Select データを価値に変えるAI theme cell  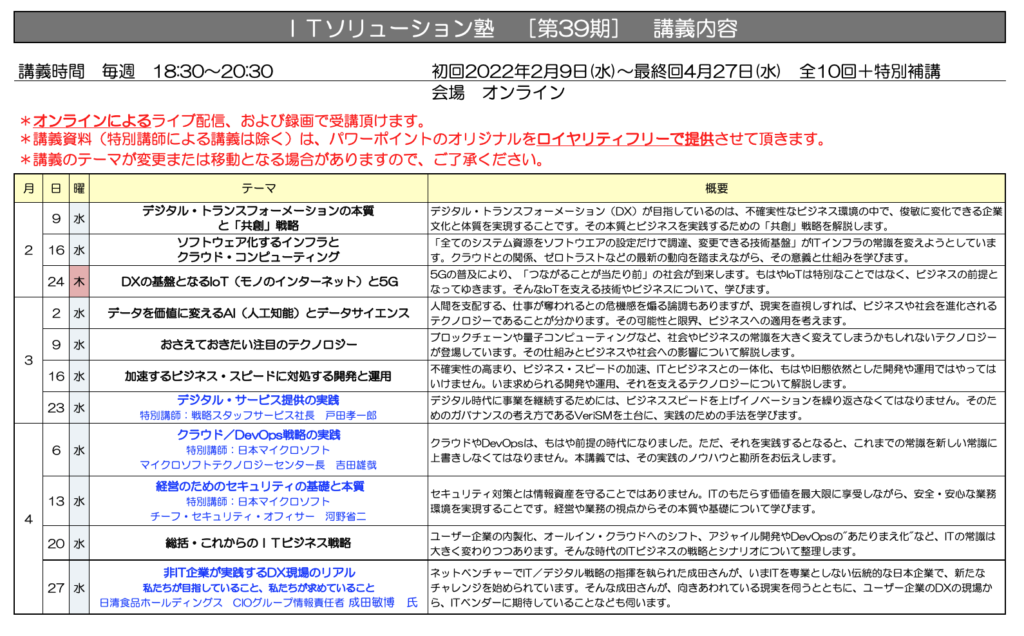pos(259,313)
